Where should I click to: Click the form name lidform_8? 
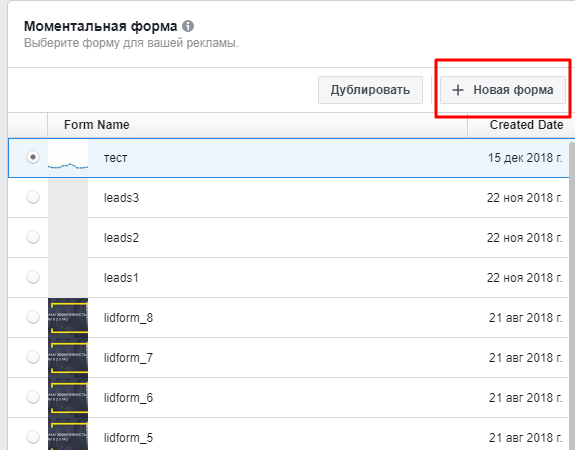[128, 318]
